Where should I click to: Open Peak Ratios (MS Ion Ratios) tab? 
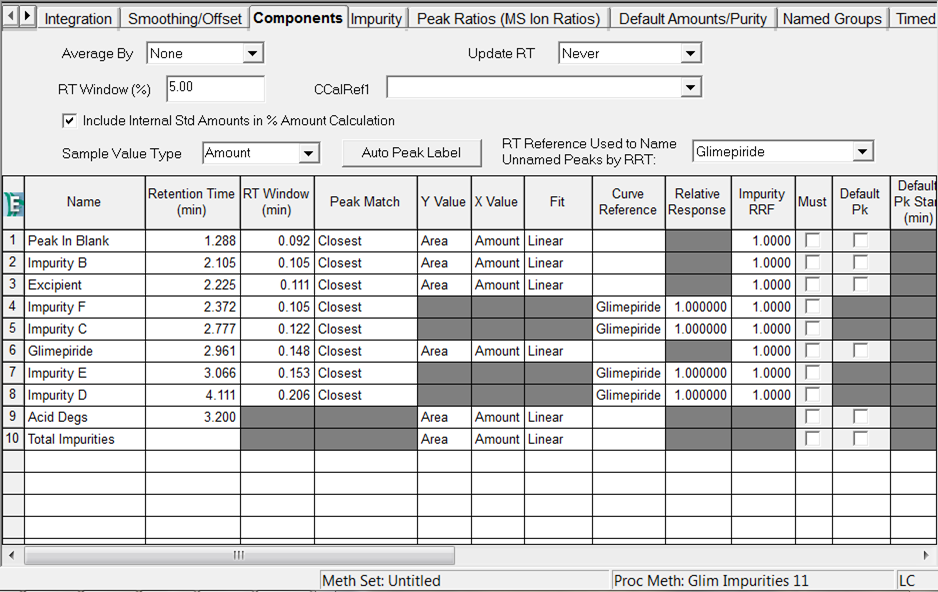pos(508,19)
